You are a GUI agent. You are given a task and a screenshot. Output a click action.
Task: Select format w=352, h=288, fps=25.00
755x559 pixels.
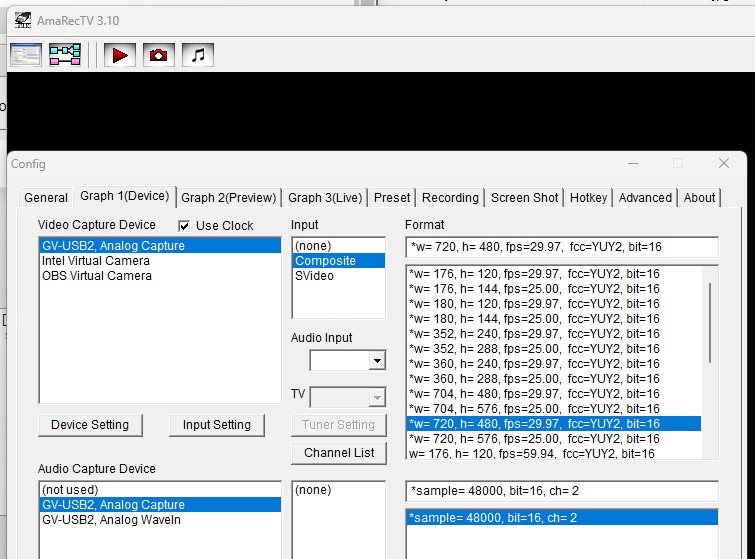point(554,349)
